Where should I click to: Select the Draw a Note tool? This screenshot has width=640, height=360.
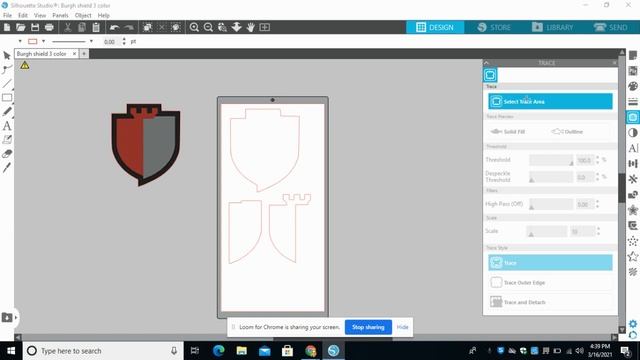click(x=7, y=140)
